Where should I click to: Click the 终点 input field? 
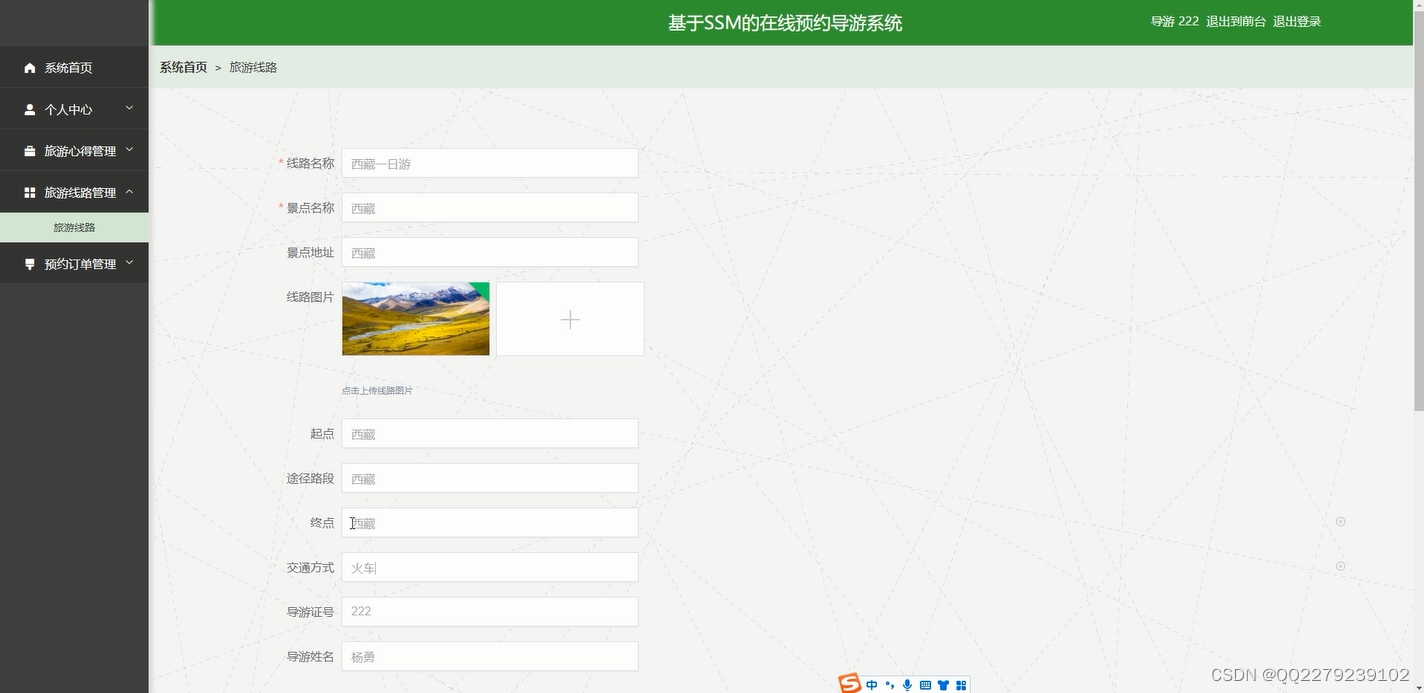click(x=490, y=523)
